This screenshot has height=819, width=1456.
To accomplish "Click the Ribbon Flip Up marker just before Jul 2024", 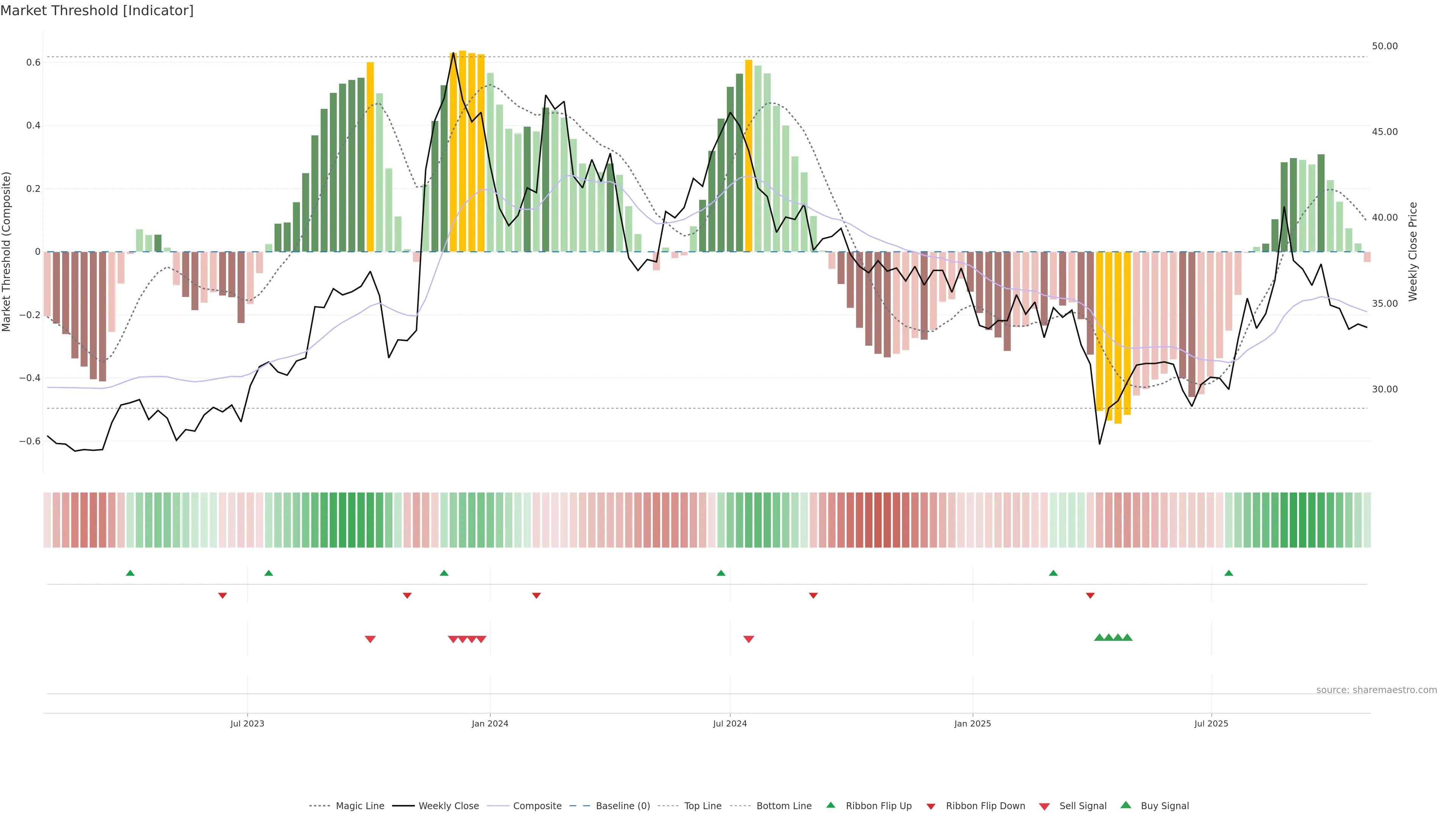I will click(721, 573).
